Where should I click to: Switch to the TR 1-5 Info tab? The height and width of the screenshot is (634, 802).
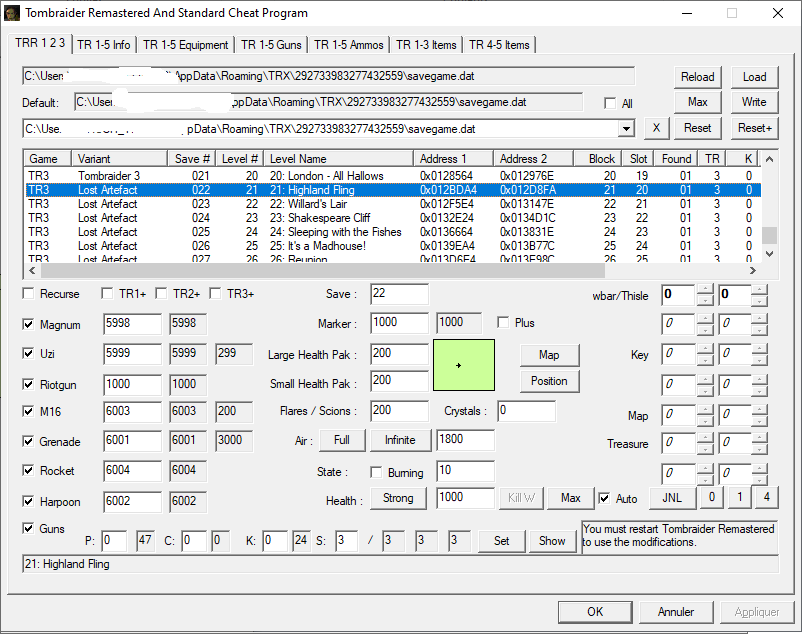point(104,45)
